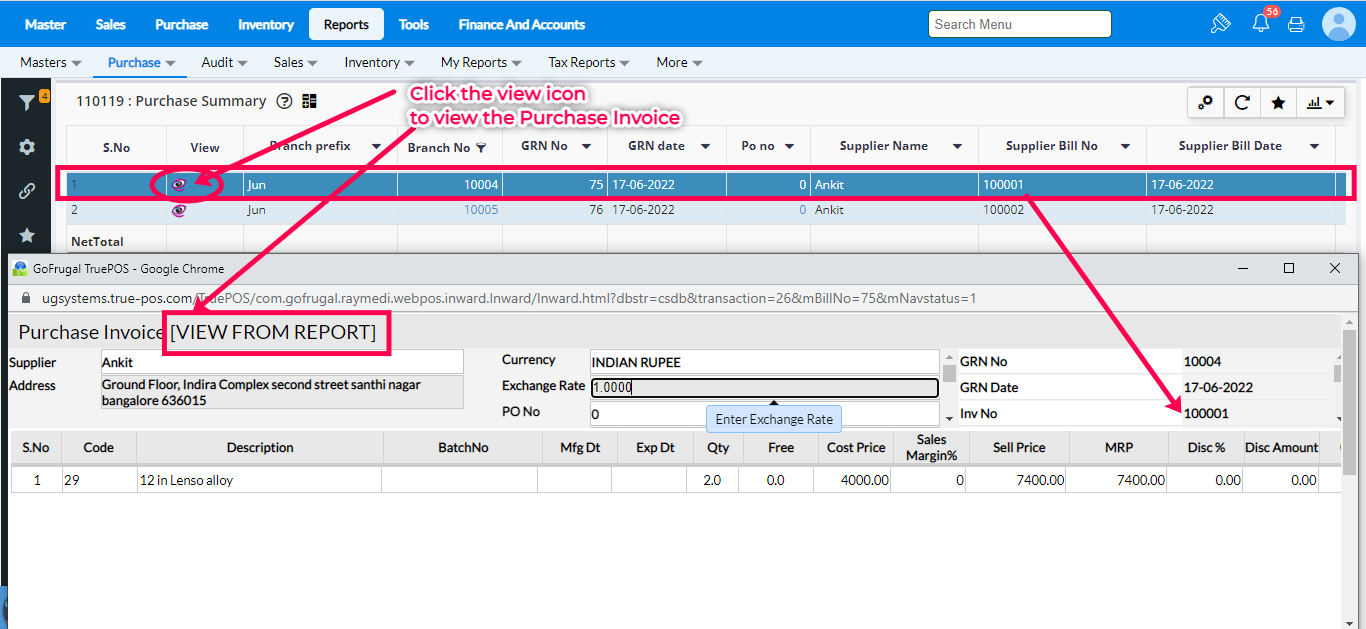The width and height of the screenshot is (1366, 629).
Task: Open the Tax Reports submenu
Action: 589,62
